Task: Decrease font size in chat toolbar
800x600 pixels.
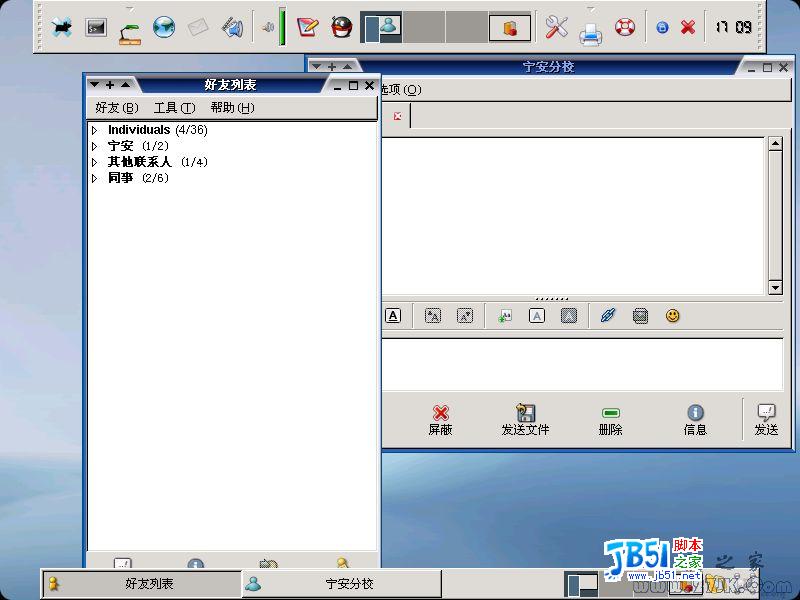Action: click(x=465, y=316)
